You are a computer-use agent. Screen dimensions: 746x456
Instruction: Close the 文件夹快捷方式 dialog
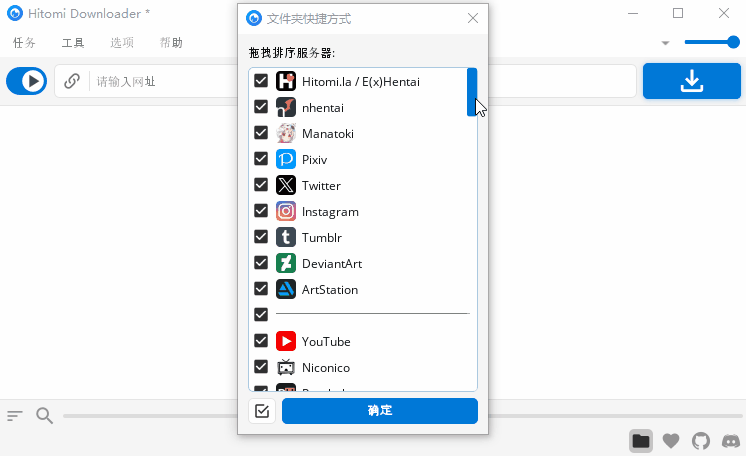click(473, 18)
